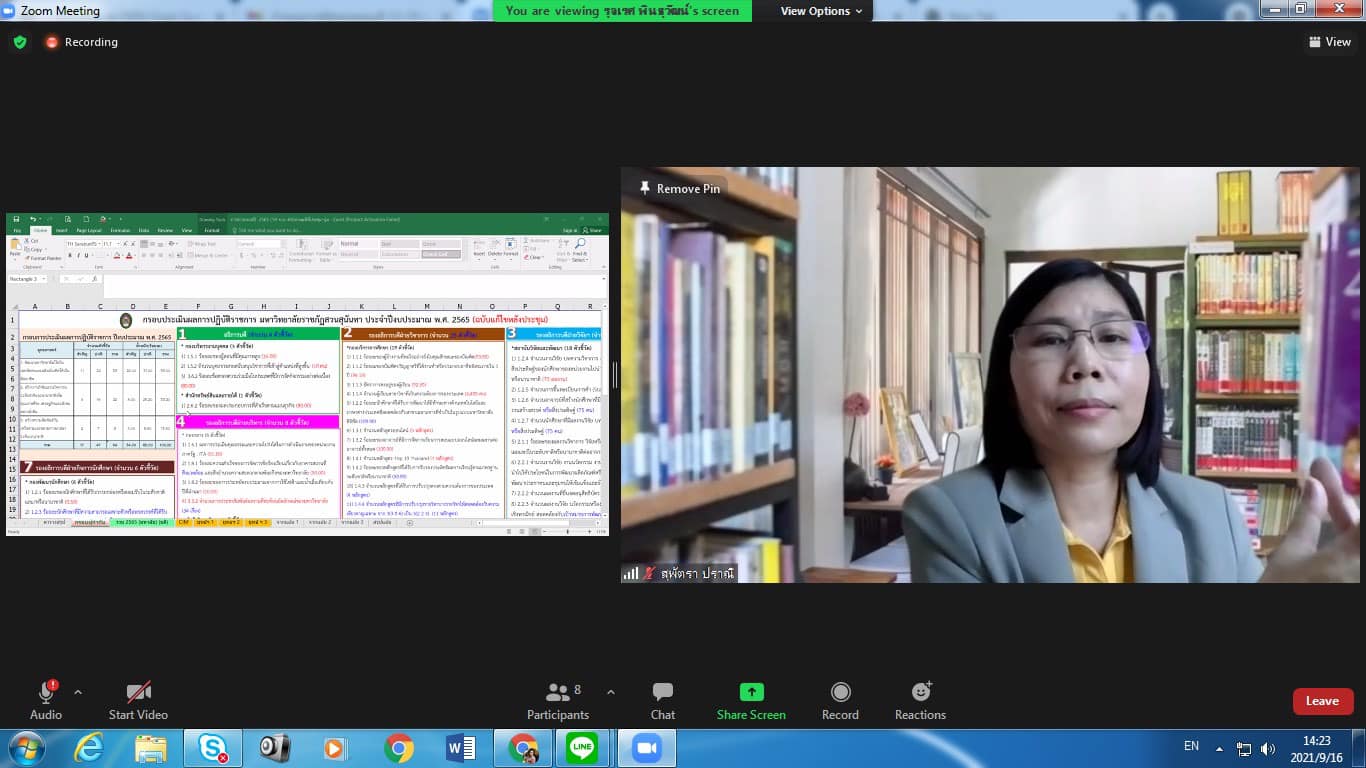Open Google Chrome from the taskbar
The width and height of the screenshot is (1366, 768).
coord(399,748)
